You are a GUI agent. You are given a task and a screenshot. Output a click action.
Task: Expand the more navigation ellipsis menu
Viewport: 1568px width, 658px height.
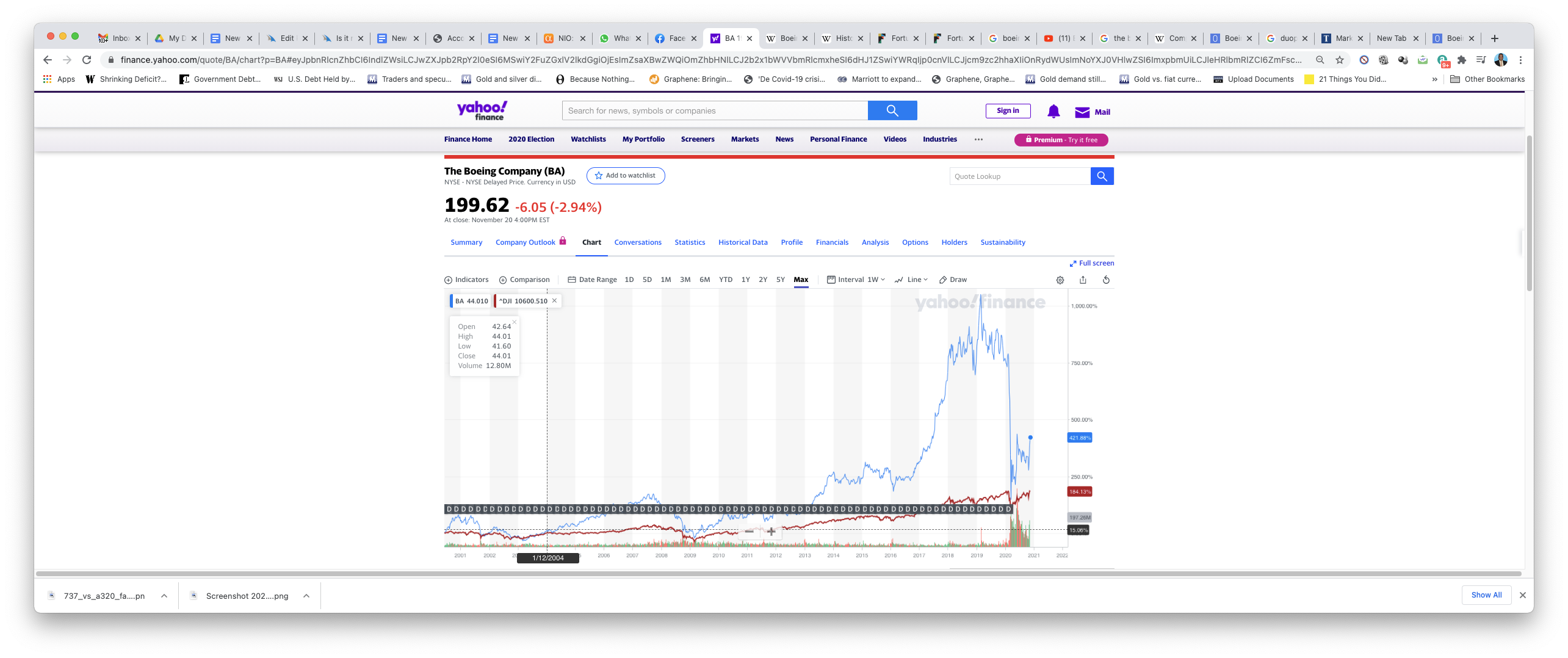point(978,140)
